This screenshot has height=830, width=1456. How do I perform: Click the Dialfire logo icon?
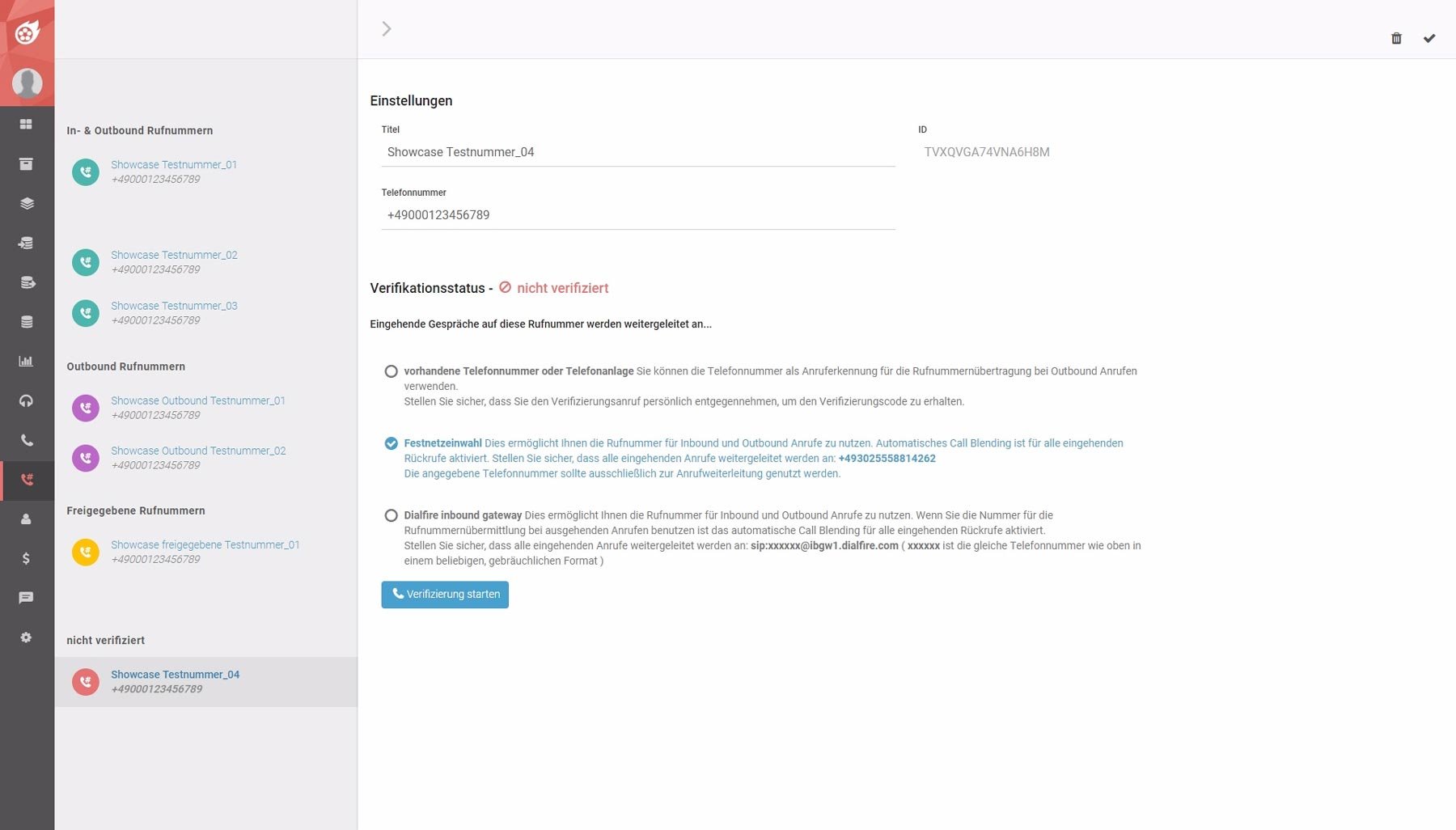pyautogui.click(x=27, y=32)
